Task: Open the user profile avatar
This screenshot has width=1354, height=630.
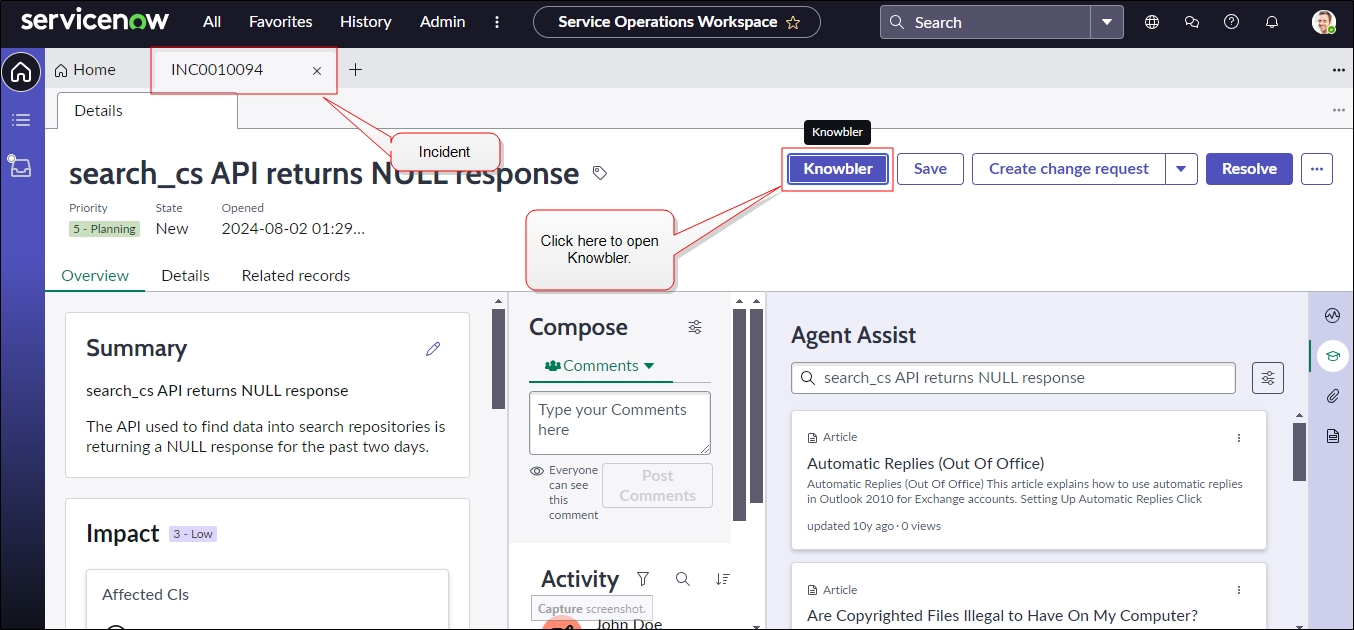Action: 1323,22
